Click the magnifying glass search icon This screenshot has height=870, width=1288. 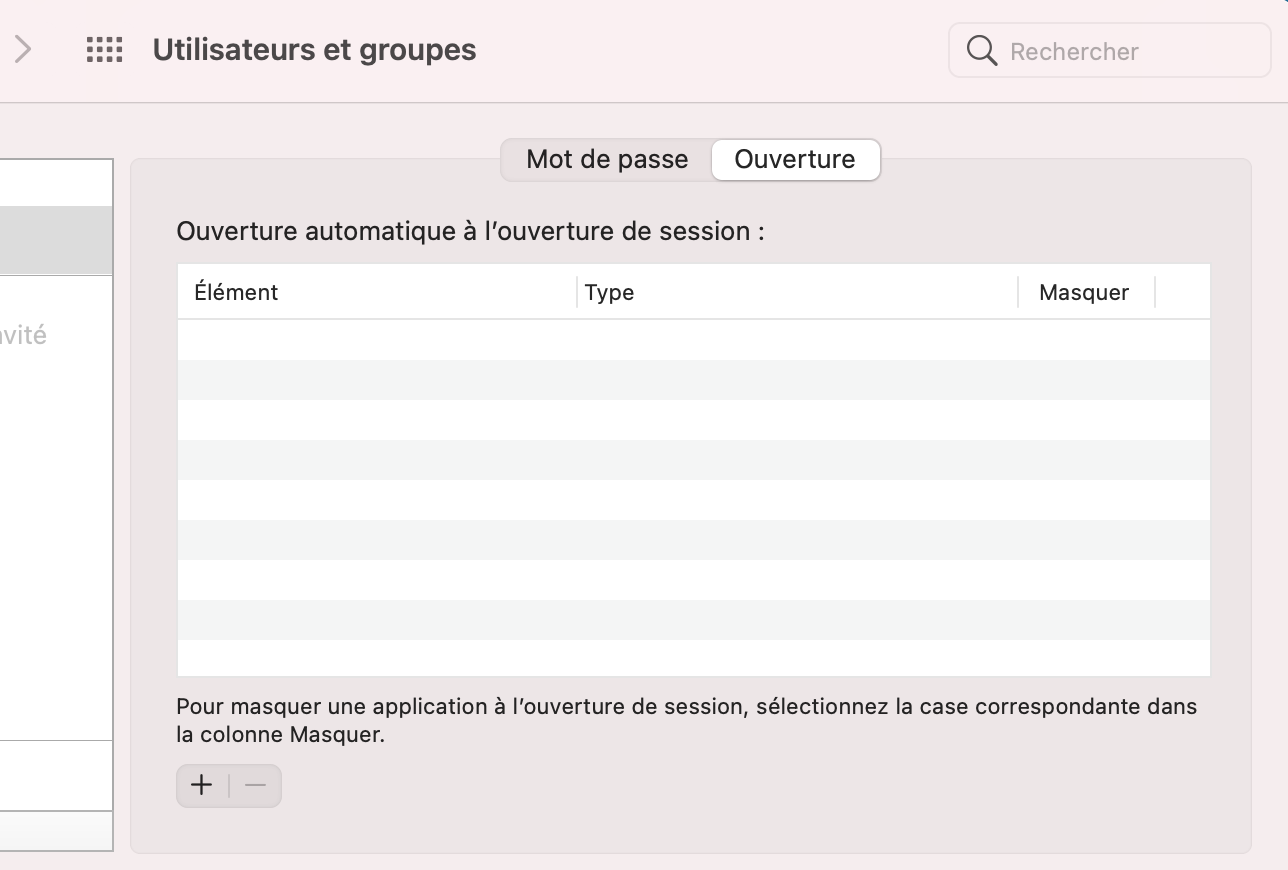pos(982,51)
